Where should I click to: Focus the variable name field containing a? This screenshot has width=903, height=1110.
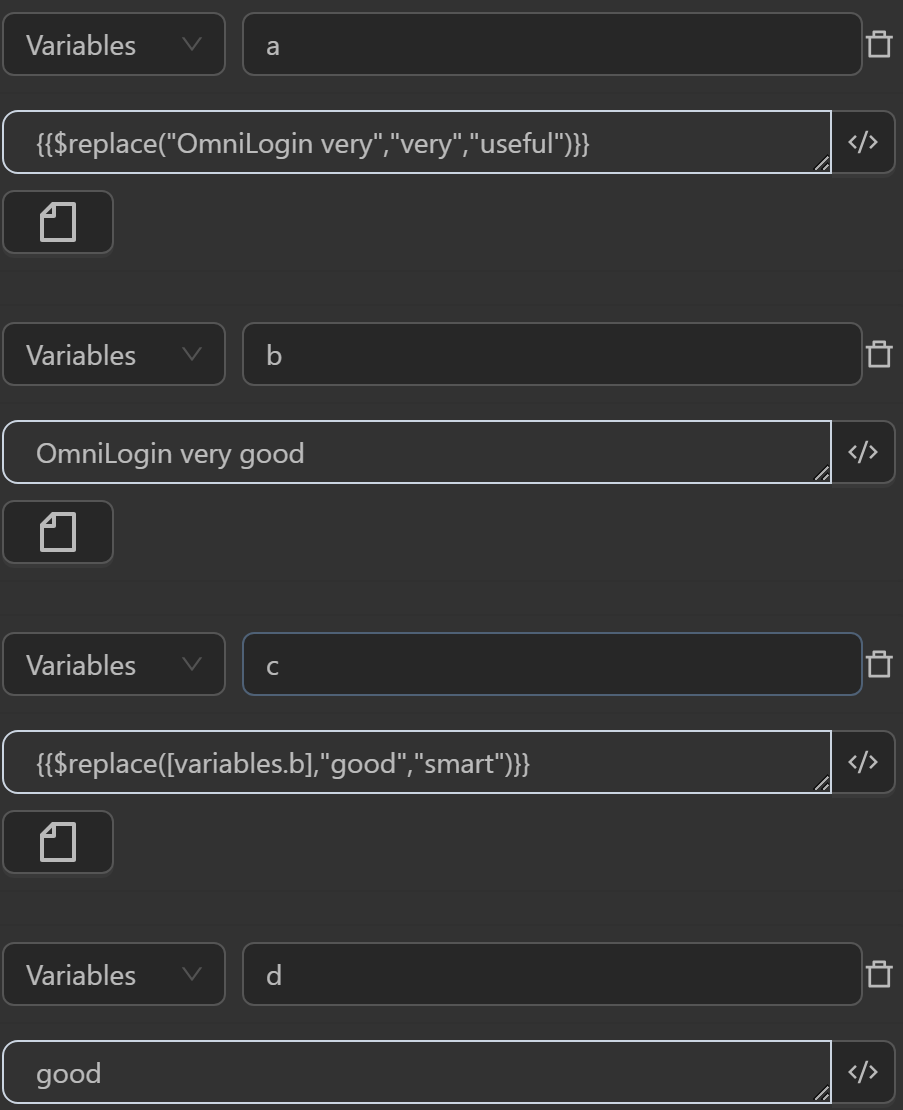coord(551,44)
